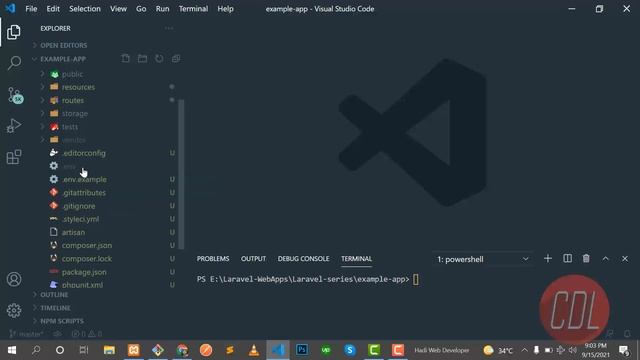This screenshot has width=640, height=360.
Task: Maximize the panel with the up chevron
Action: pos(605,259)
